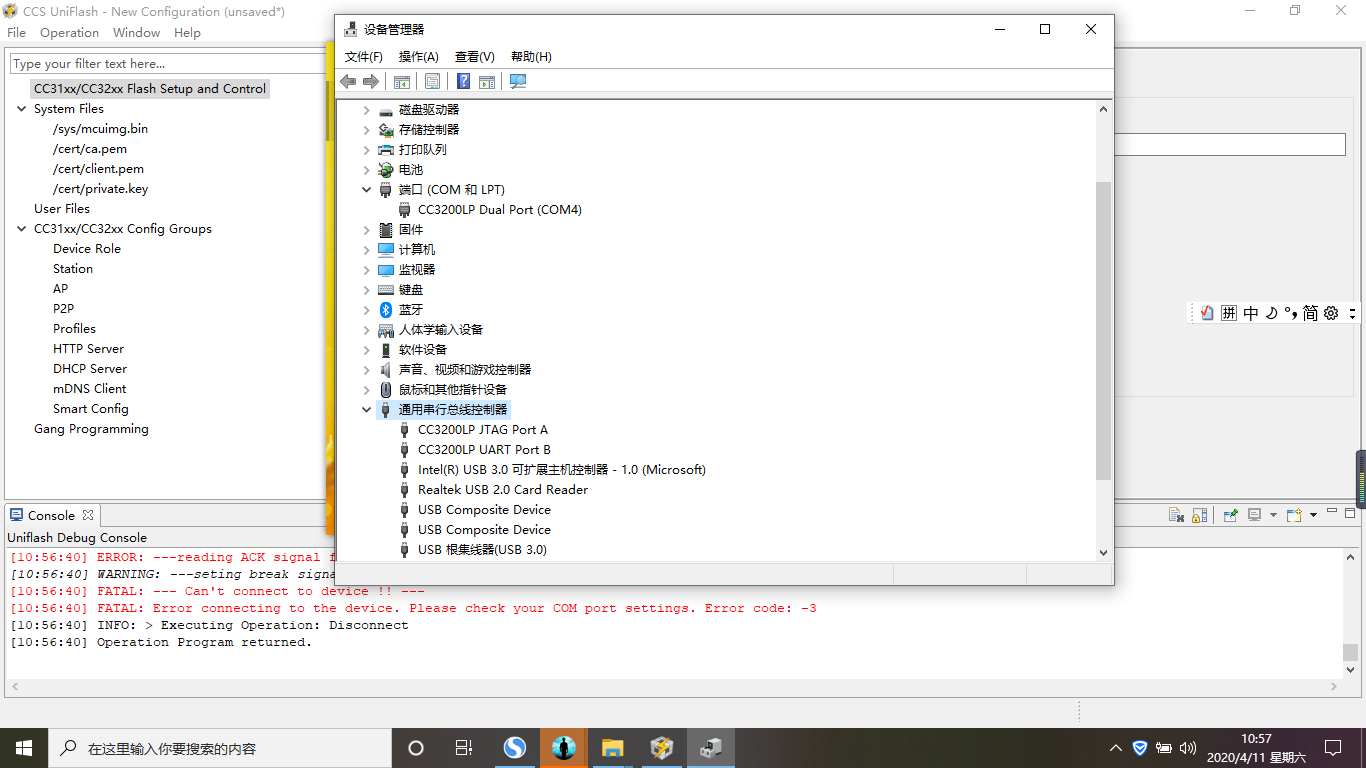Screen dimensions: 1366x768
Task: Select CC3200LP JTAG Port A device
Action: click(x=483, y=430)
